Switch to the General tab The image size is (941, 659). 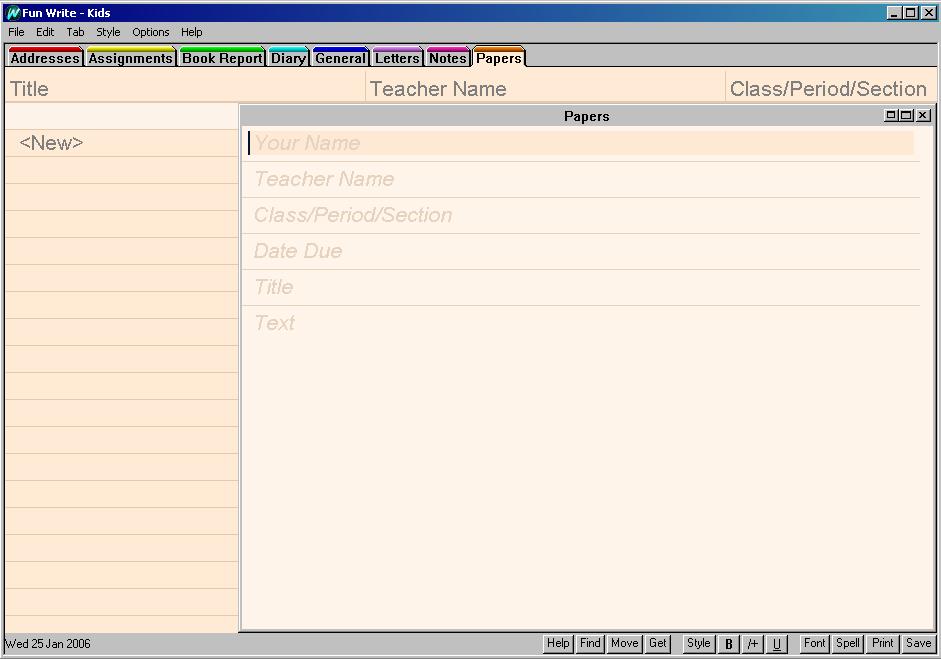(340, 58)
